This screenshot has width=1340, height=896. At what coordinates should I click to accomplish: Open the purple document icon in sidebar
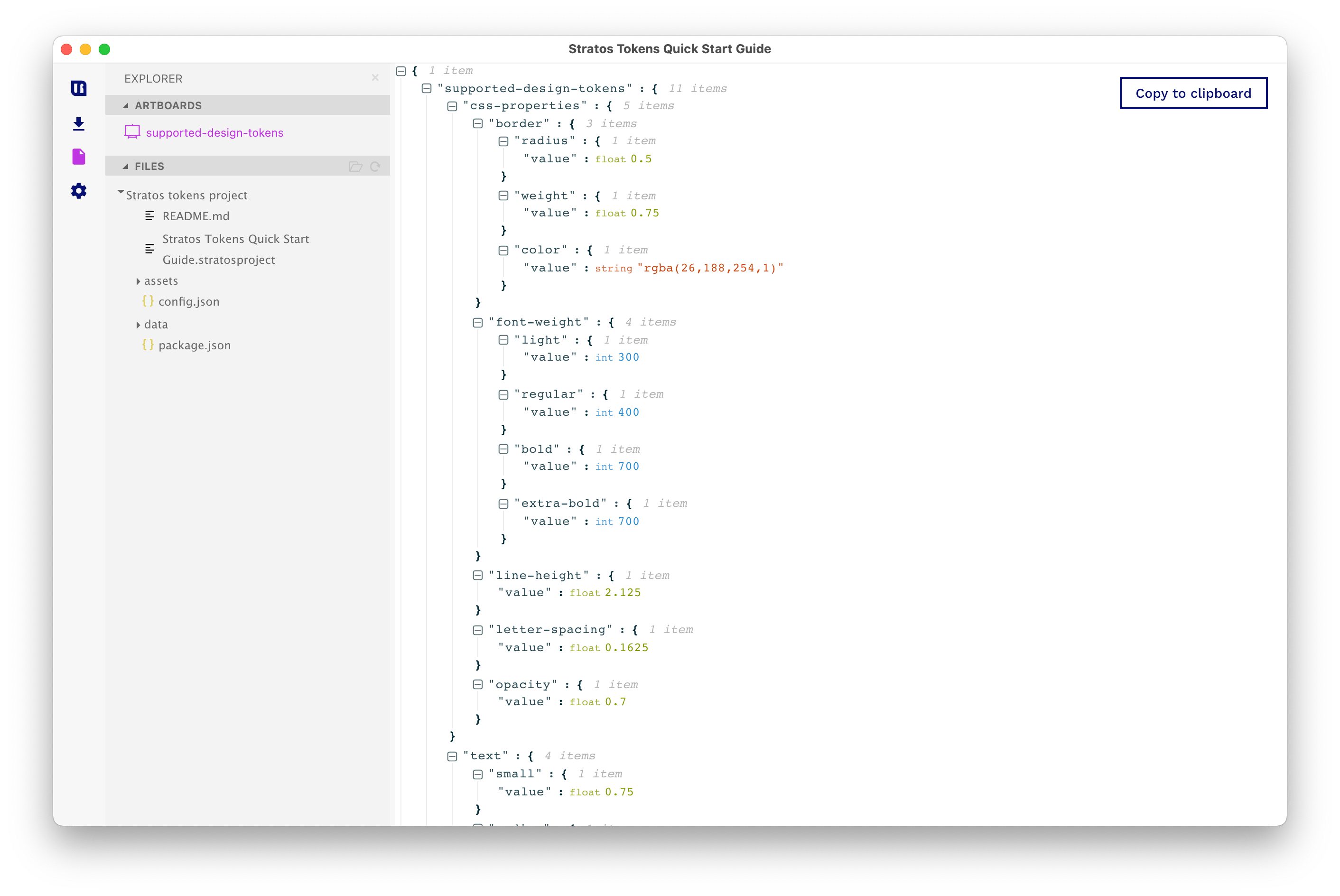click(x=79, y=157)
